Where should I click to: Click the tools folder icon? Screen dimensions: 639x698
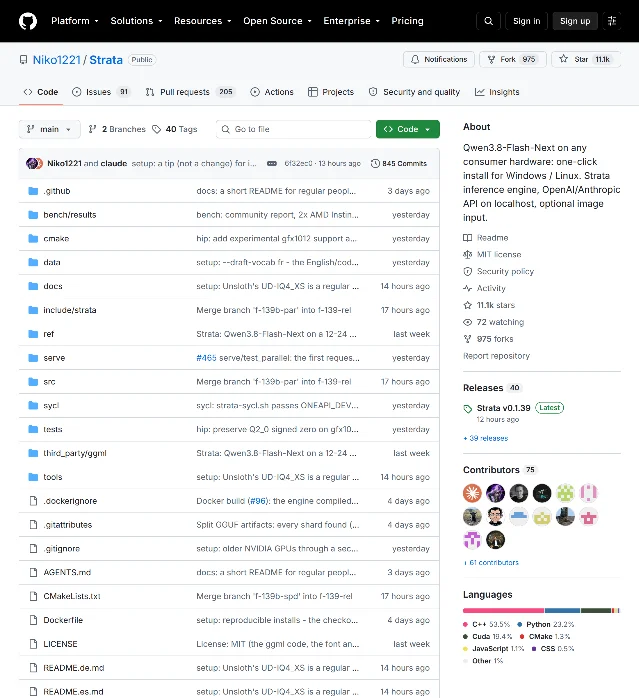(33, 477)
